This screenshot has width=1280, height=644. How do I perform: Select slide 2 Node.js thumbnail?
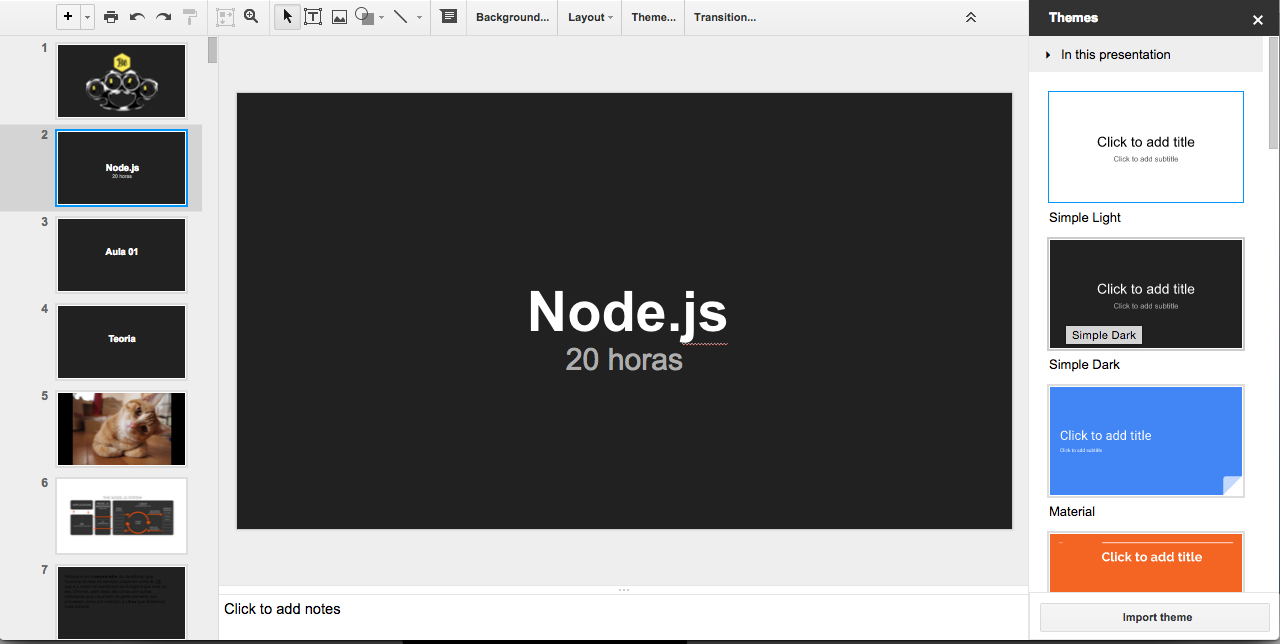[x=121, y=168]
